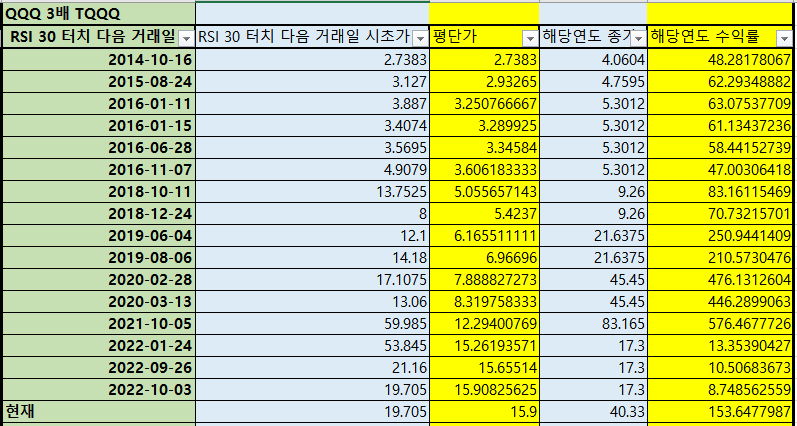This screenshot has height=426, width=797.
Task: Click average price cell 3.250766667
Action: click(484, 104)
